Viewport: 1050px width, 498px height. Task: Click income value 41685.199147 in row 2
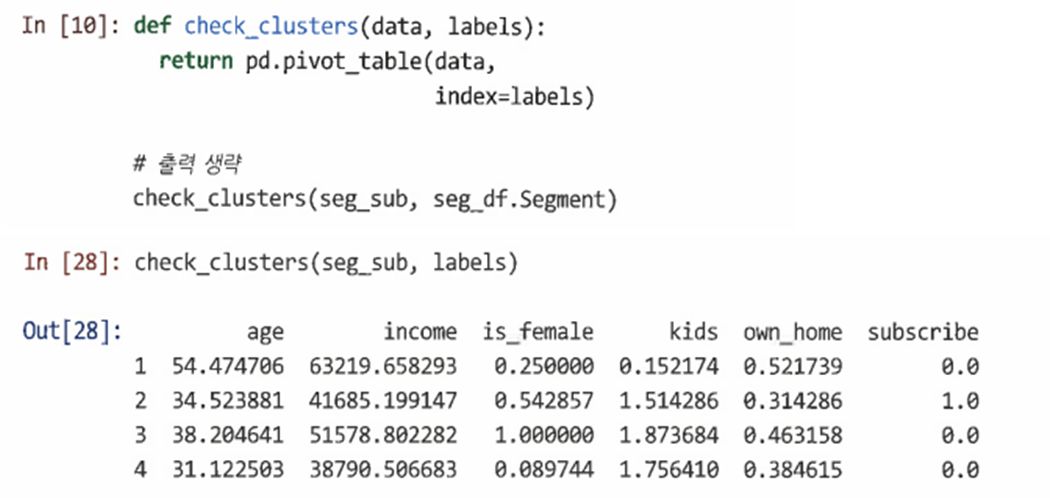(384, 401)
